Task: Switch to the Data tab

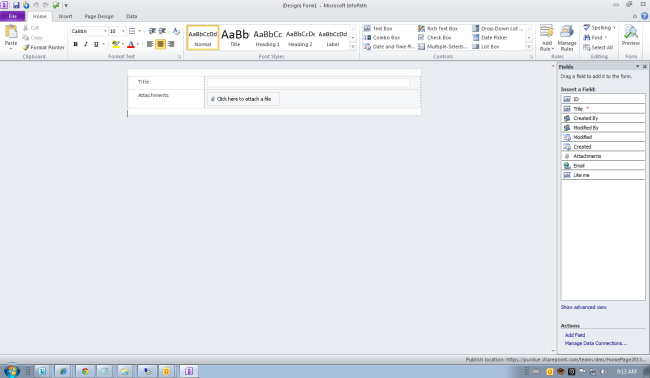Action: pos(131,16)
